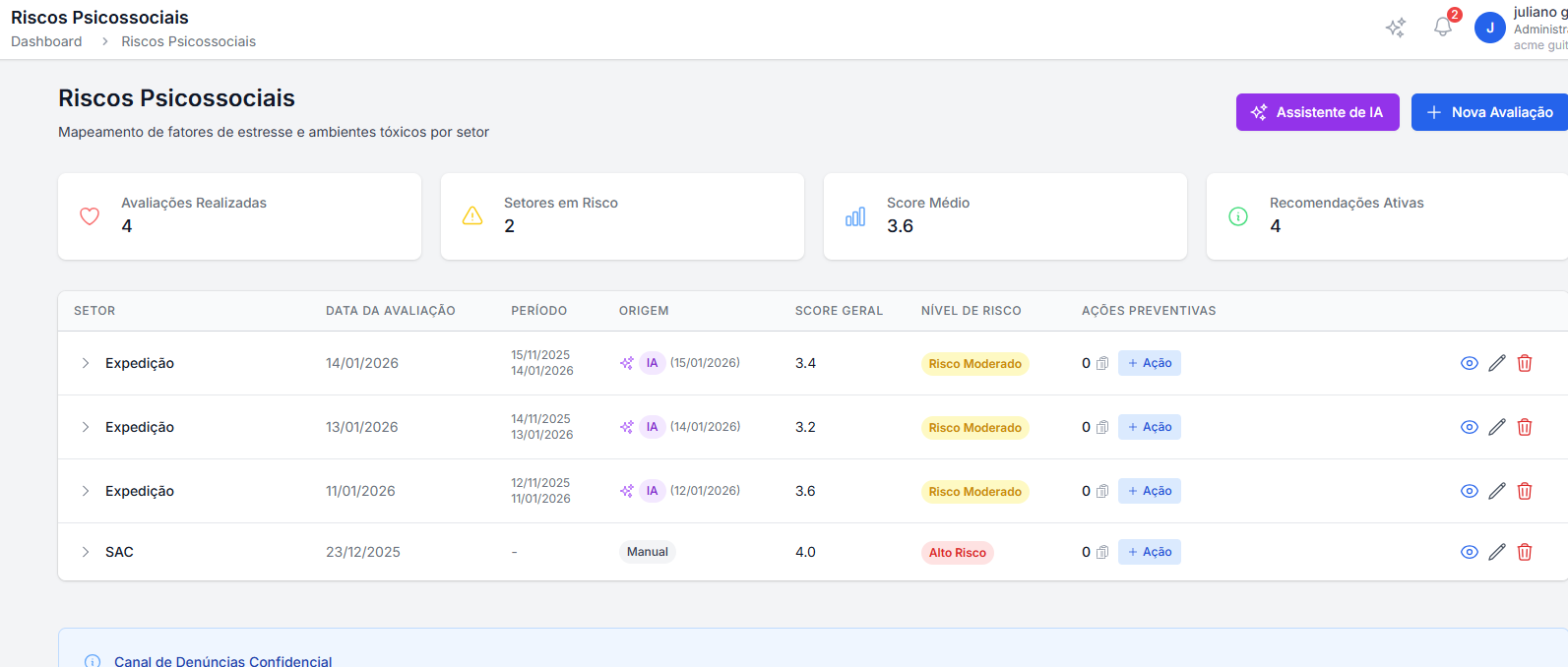Click the Alto Risco badge
The width and height of the screenshot is (1568, 667).
[957, 553]
